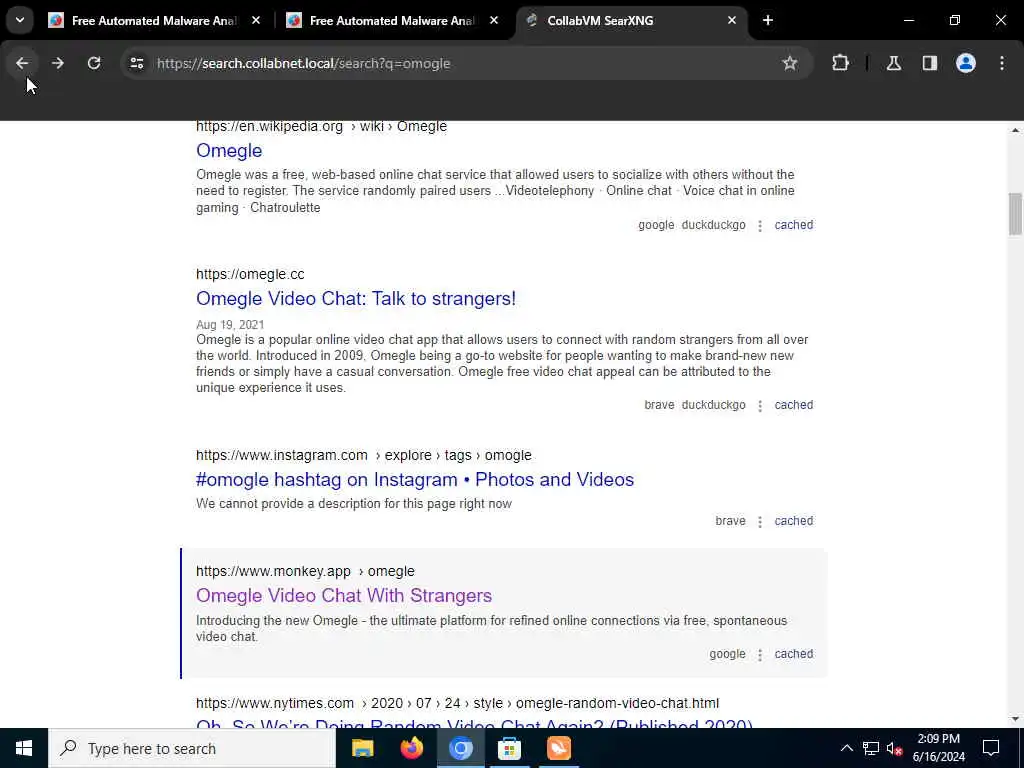This screenshot has height=768, width=1024.
Task: Go forward in browser history
Action: coord(58,63)
